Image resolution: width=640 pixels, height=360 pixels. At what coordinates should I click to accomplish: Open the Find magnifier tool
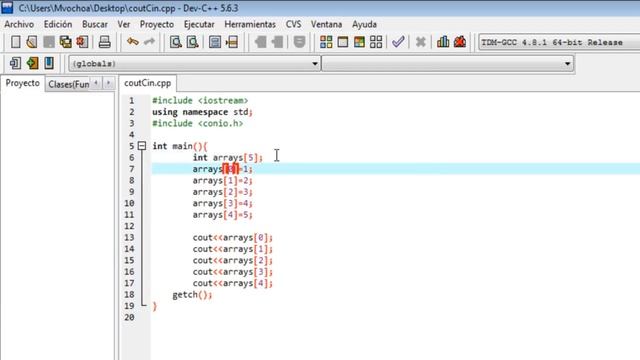(x=176, y=42)
